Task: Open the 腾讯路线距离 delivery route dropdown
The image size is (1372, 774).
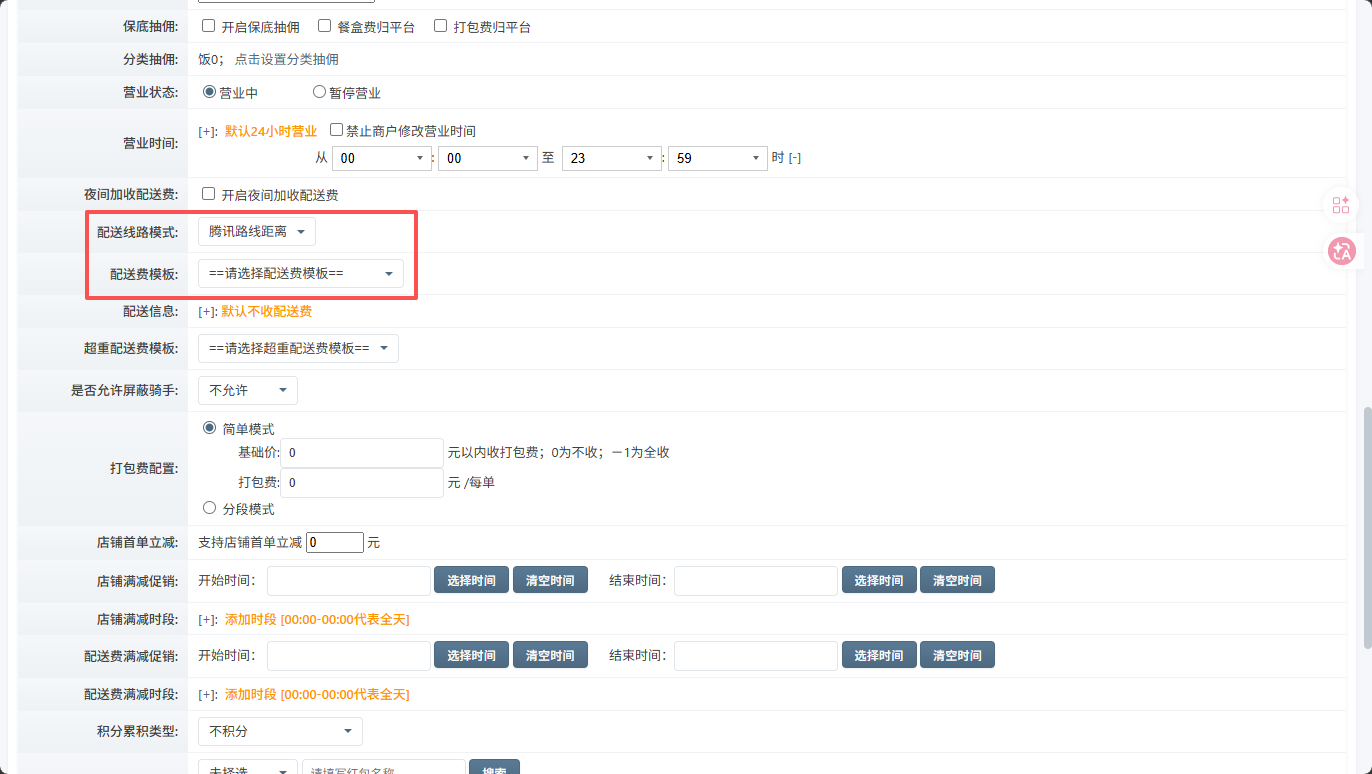Action: [x=257, y=232]
